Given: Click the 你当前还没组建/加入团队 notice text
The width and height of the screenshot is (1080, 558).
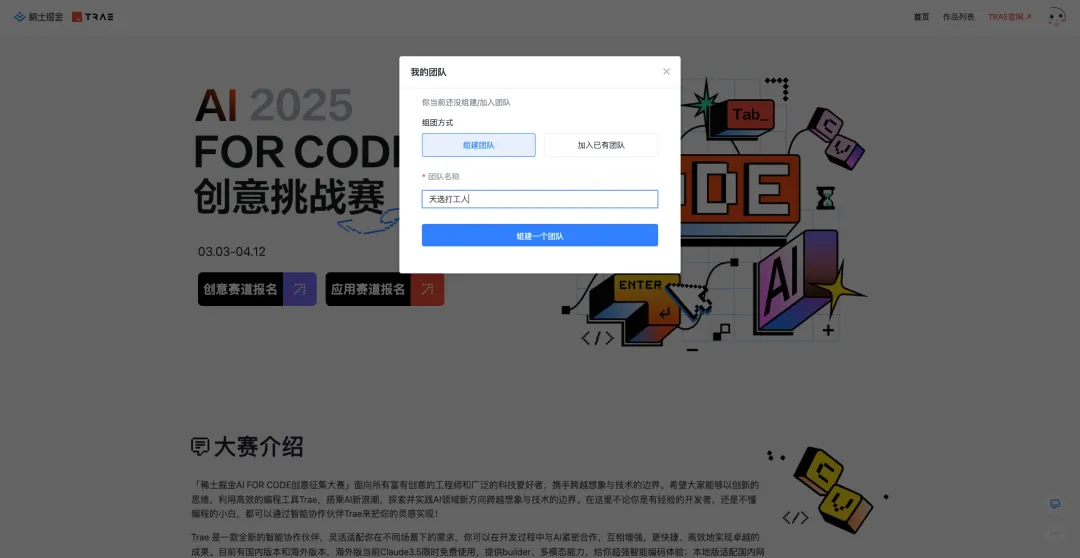Looking at the screenshot, I should (x=466, y=102).
